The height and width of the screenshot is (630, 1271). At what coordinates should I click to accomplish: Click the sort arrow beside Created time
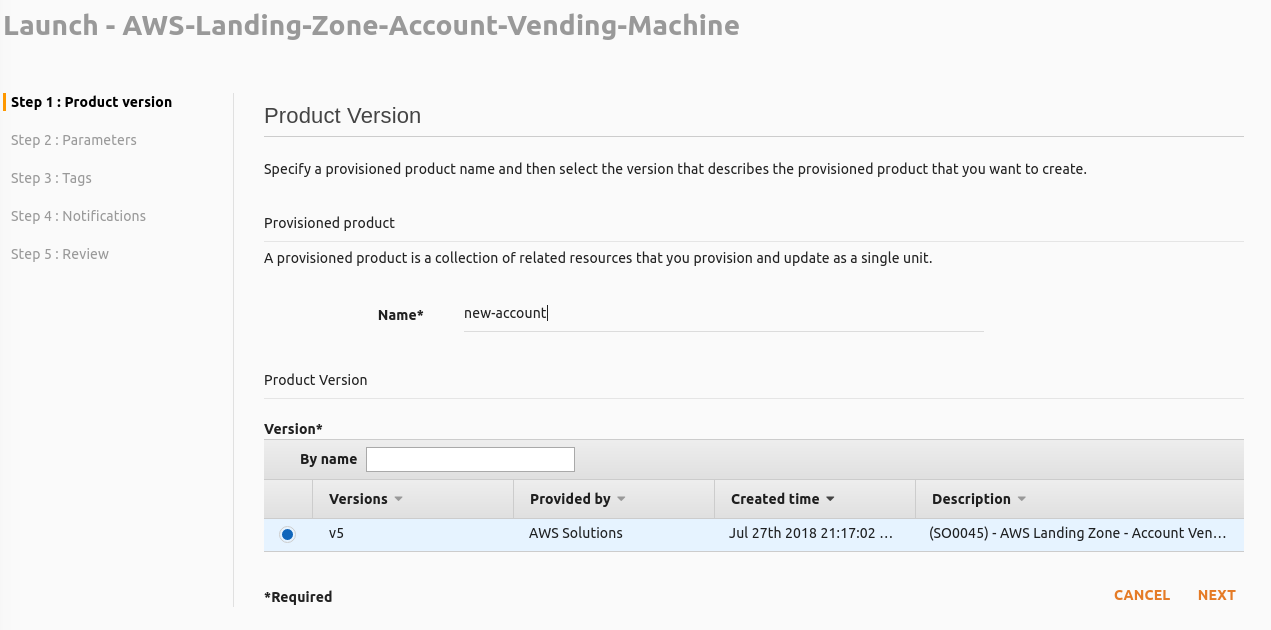(x=830, y=499)
